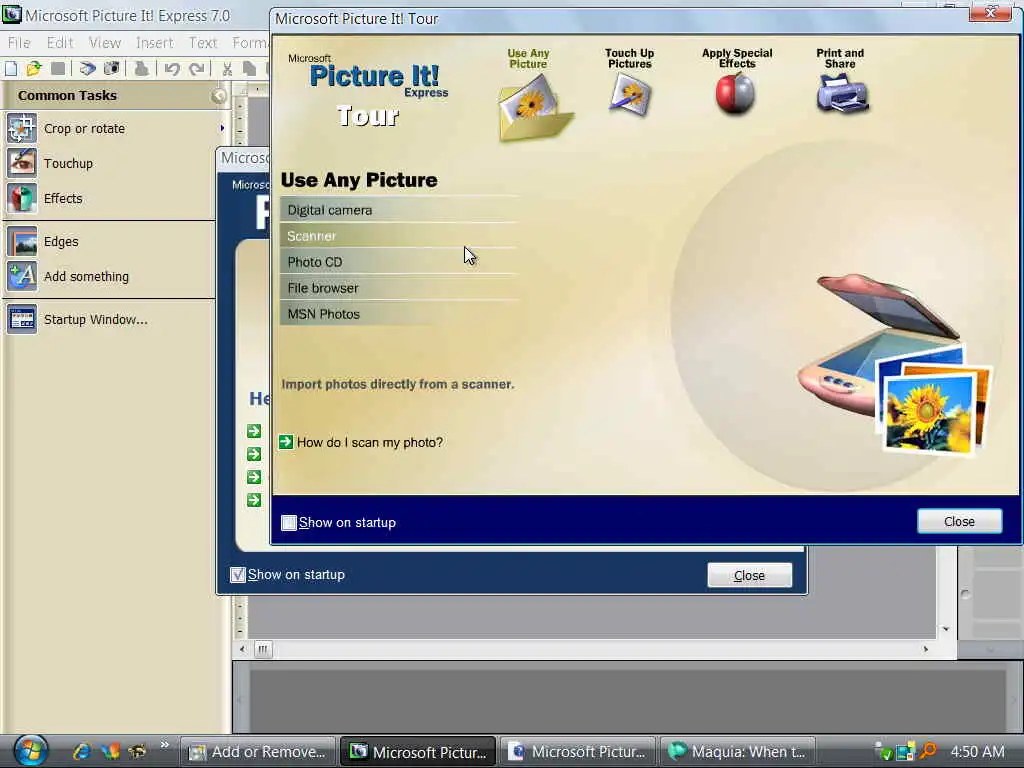1024x768 pixels.
Task: Open the Edit menu
Action: point(59,42)
